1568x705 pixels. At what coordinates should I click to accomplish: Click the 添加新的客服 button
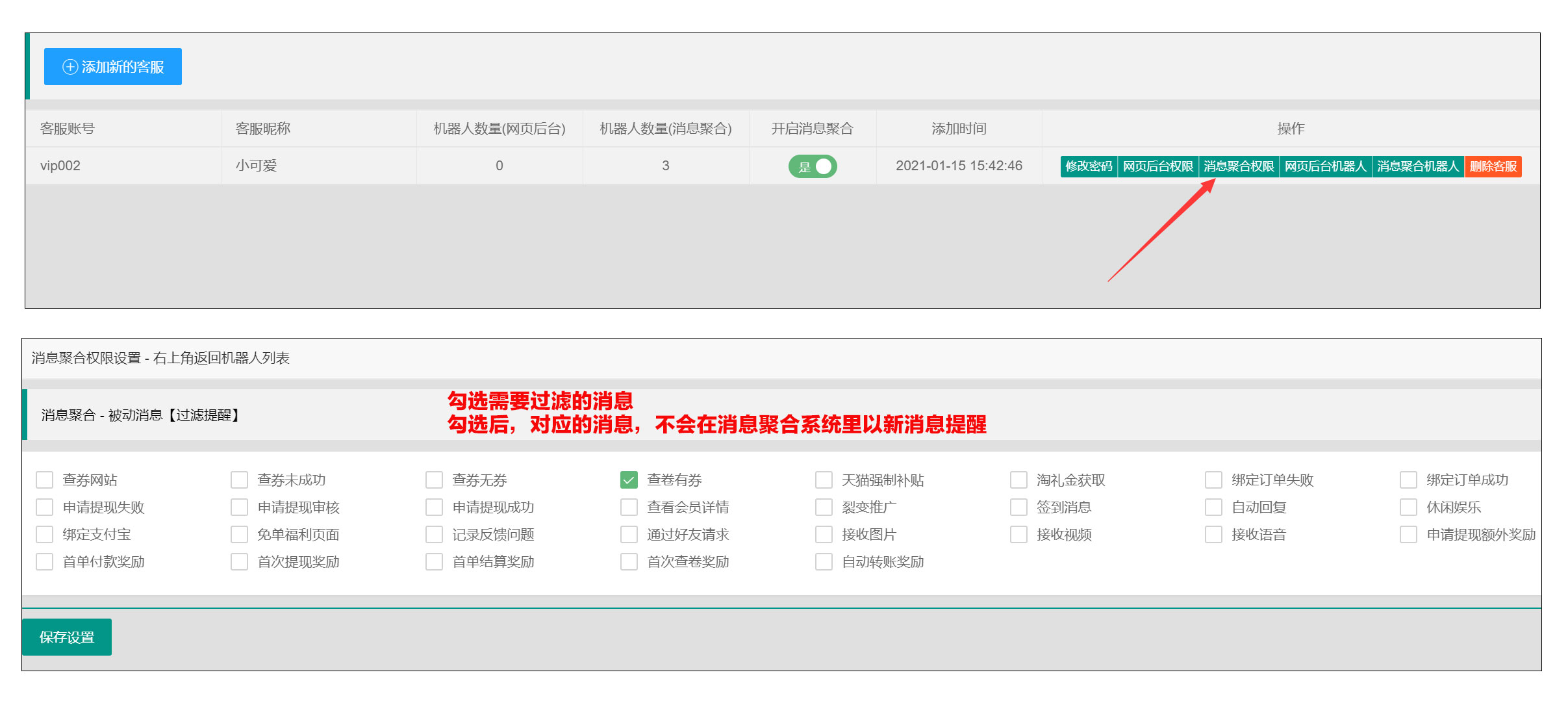click(113, 67)
